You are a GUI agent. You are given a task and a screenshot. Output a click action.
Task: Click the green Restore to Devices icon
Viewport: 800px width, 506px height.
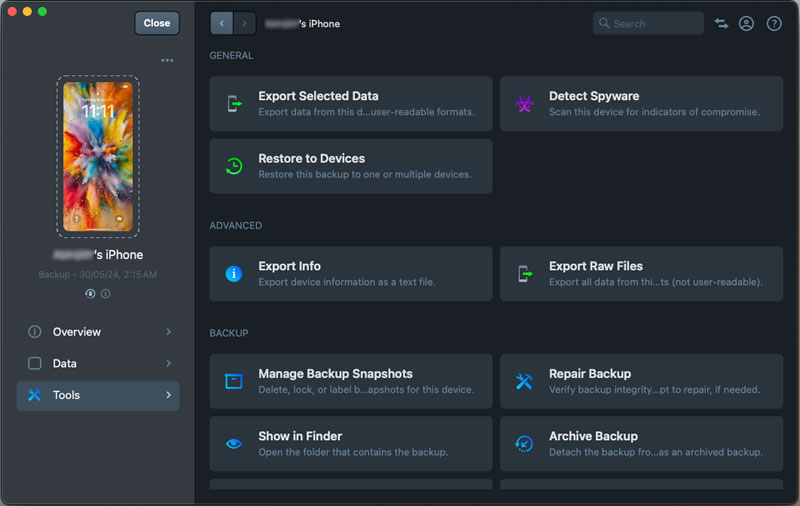[234, 166]
